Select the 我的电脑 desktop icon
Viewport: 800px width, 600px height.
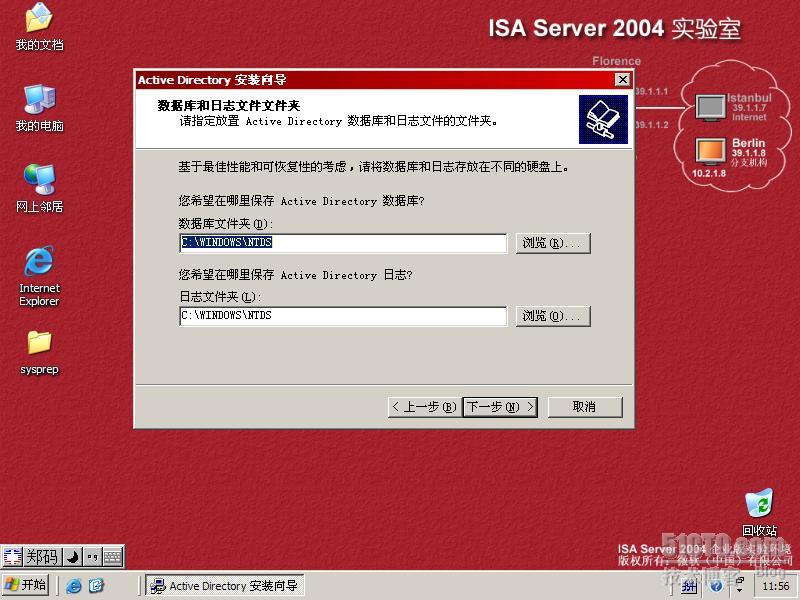pos(39,108)
